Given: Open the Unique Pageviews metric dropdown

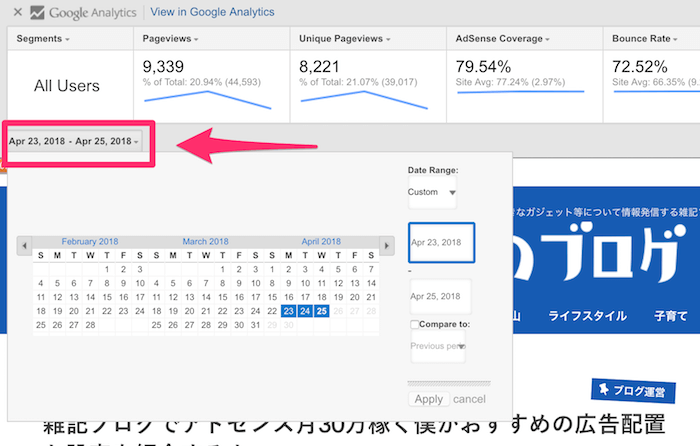Looking at the screenshot, I should pos(345,39).
